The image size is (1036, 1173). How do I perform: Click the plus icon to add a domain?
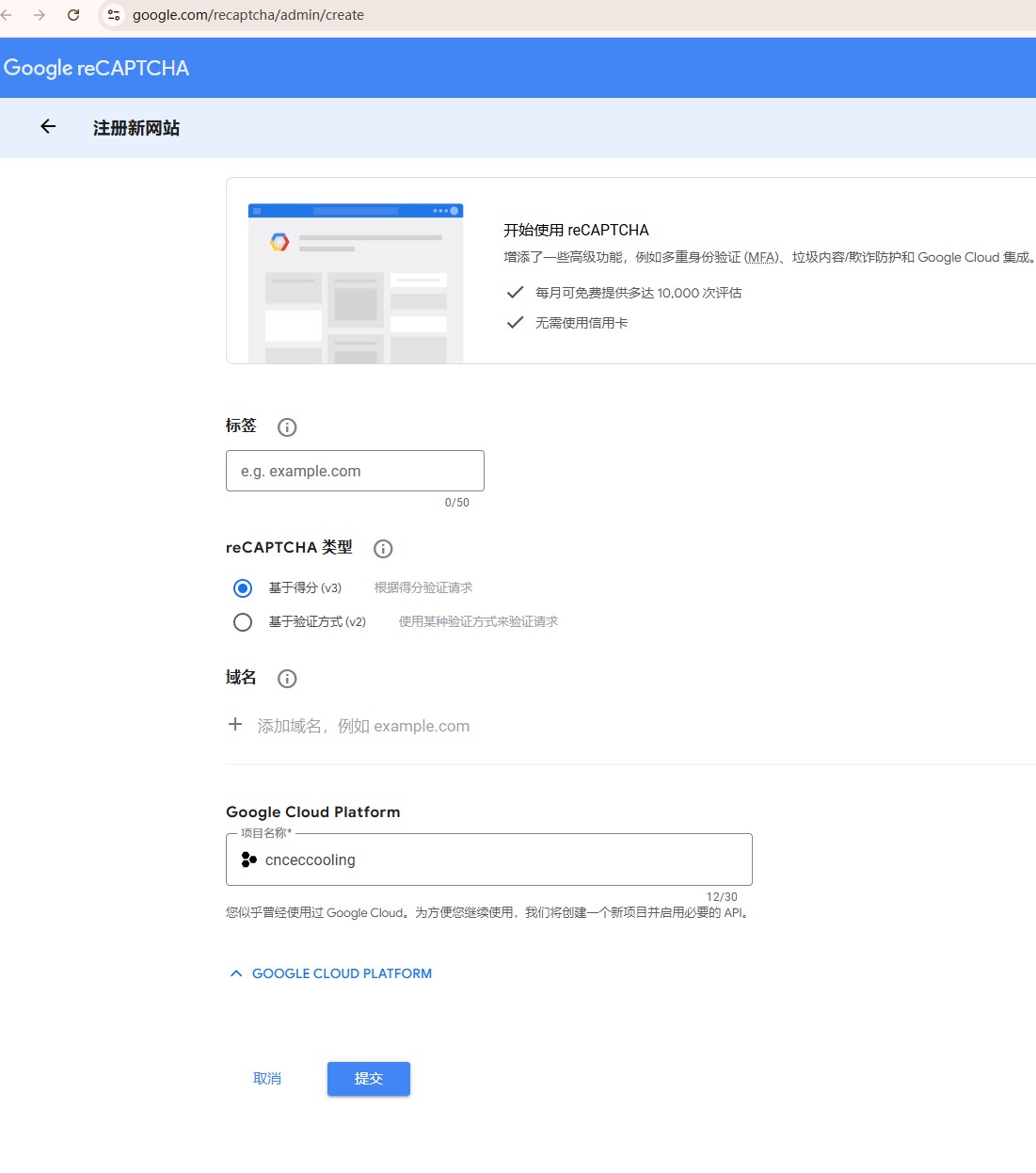(235, 724)
